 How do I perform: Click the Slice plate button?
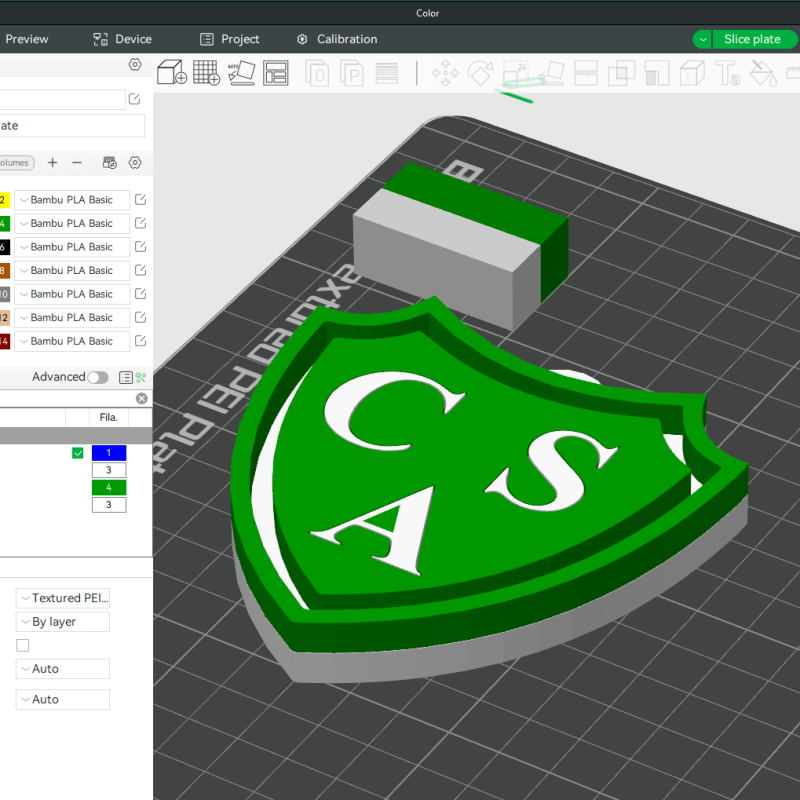coord(752,39)
